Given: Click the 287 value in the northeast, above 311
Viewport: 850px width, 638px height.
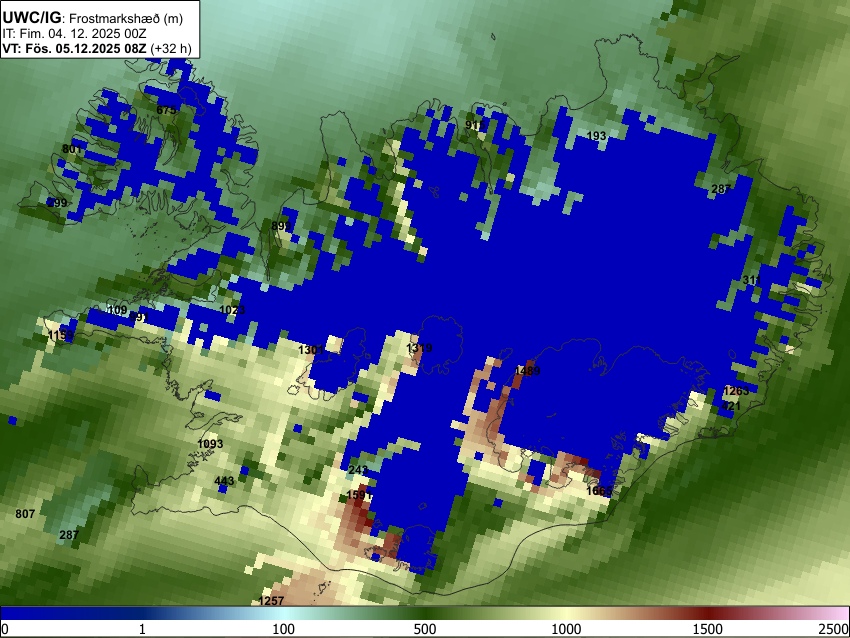Looking at the screenshot, I should pyautogui.click(x=721, y=189).
